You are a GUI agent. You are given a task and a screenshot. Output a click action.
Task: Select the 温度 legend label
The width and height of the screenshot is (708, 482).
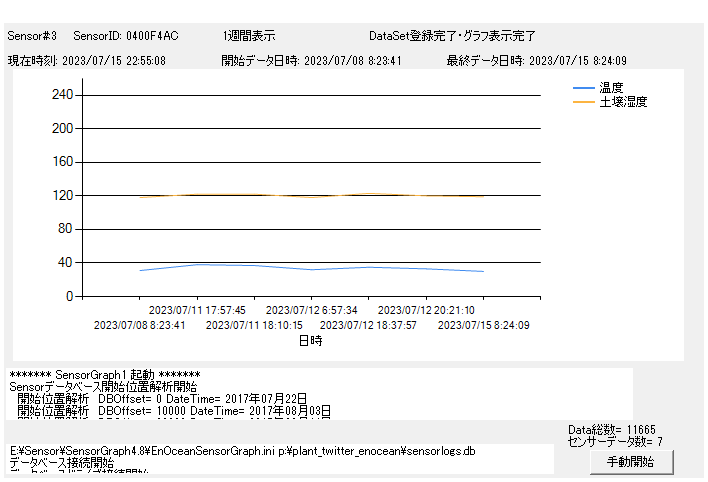pos(612,88)
